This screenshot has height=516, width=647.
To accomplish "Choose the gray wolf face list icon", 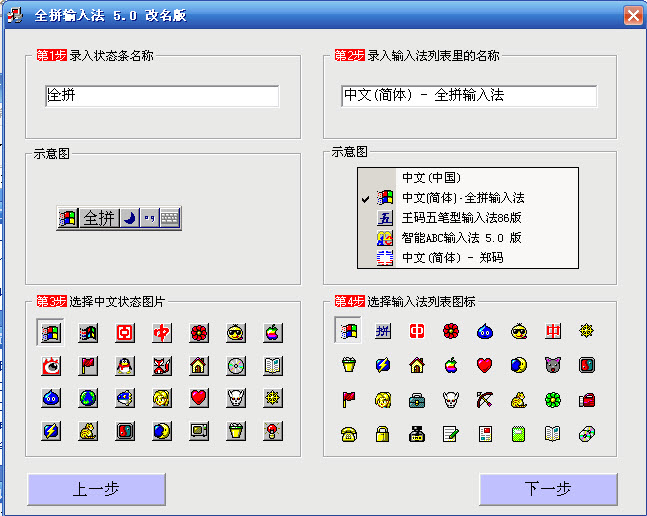I will pyautogui.click(x=553, y=365).
